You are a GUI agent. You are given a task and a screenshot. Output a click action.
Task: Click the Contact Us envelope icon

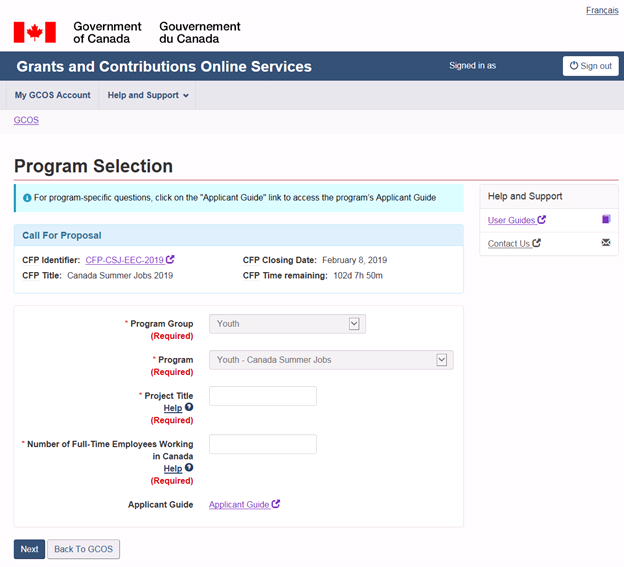coord(606,243)
